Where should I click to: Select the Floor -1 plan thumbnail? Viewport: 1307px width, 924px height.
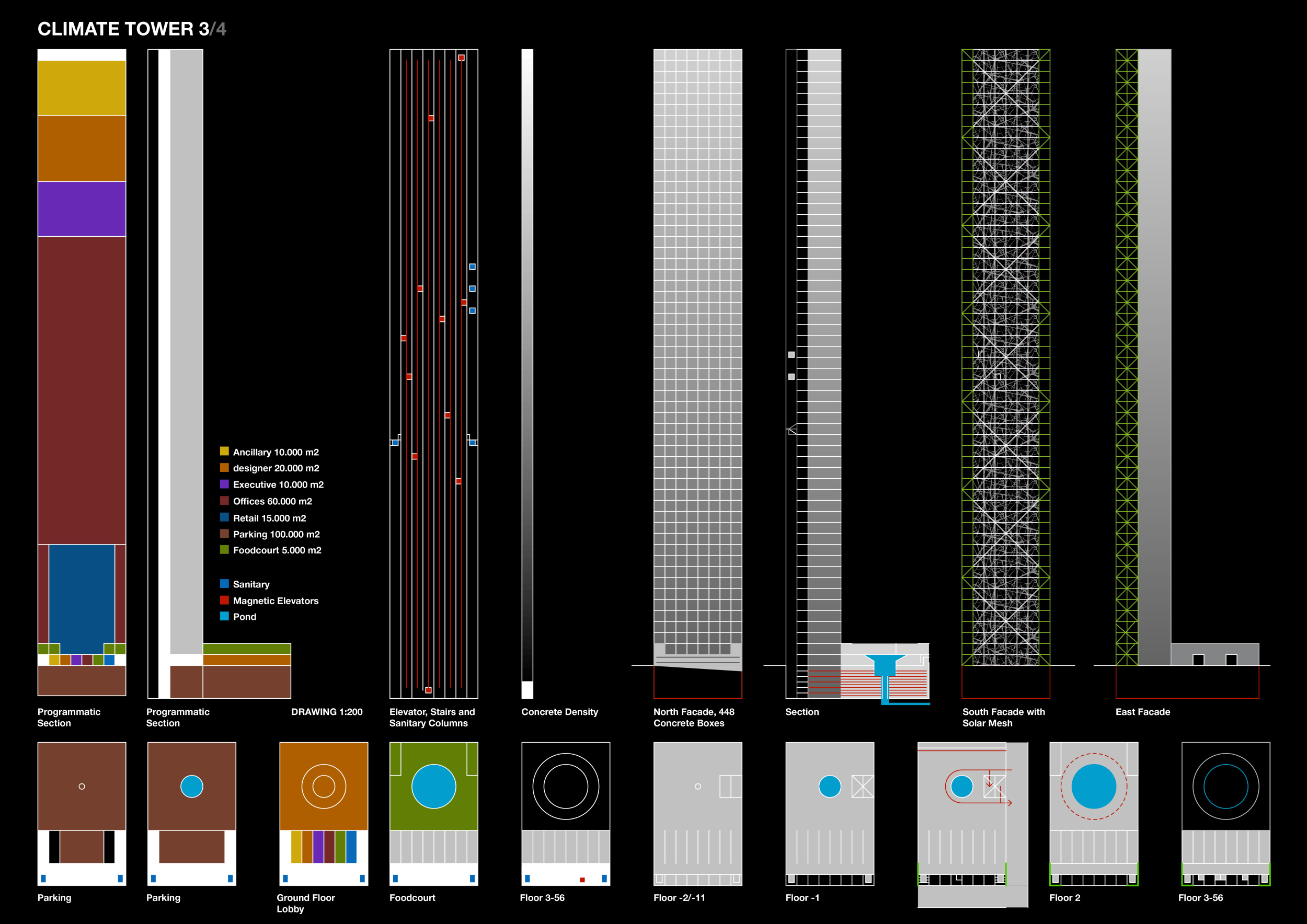(829, 813)
